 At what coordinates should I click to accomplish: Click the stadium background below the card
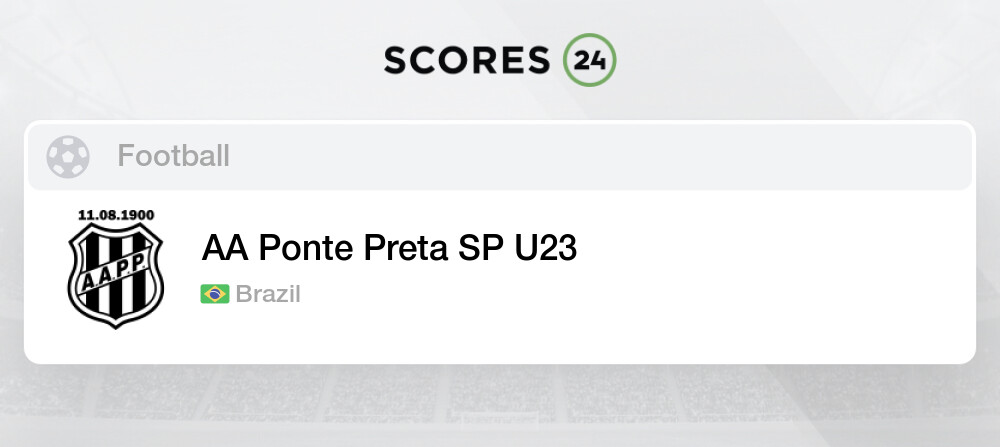tap(500, 410)
